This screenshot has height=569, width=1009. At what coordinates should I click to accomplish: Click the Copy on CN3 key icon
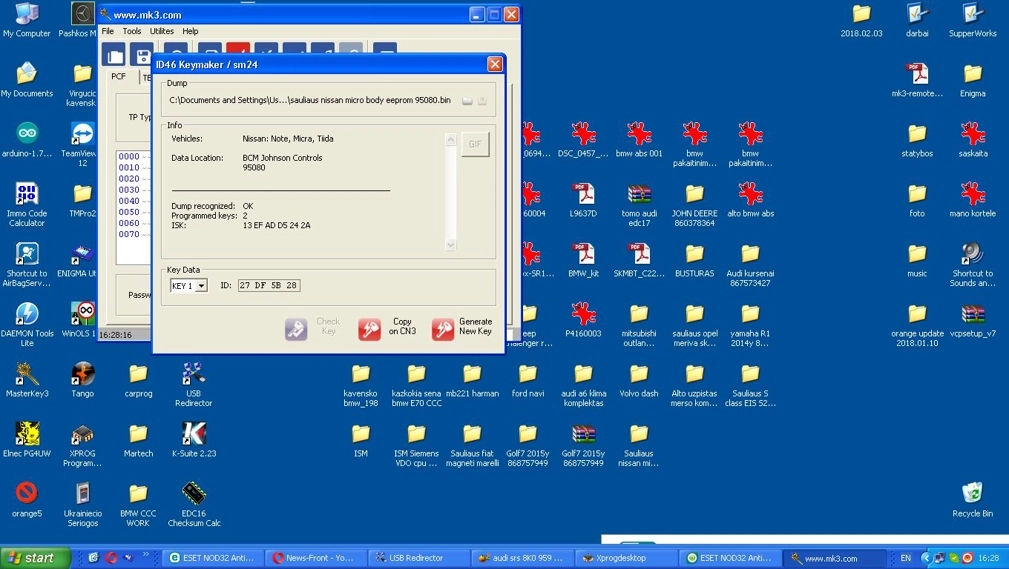pos(369,329)
